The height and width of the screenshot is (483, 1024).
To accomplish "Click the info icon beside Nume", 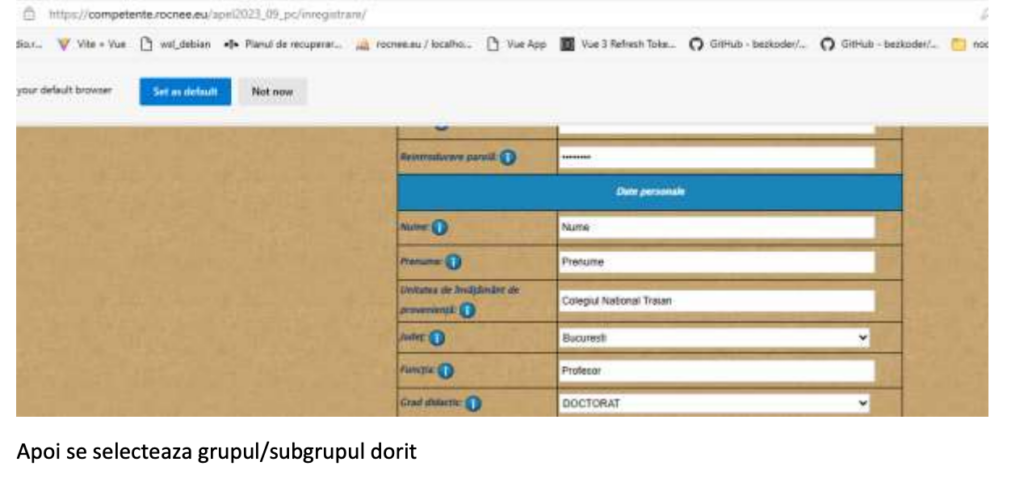I will click(438, 227).
